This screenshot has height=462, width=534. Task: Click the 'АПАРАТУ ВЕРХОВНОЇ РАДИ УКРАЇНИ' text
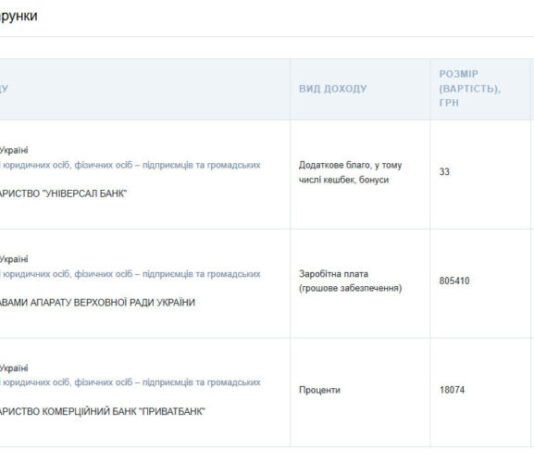pyautogui.click(x=112, y=303)
